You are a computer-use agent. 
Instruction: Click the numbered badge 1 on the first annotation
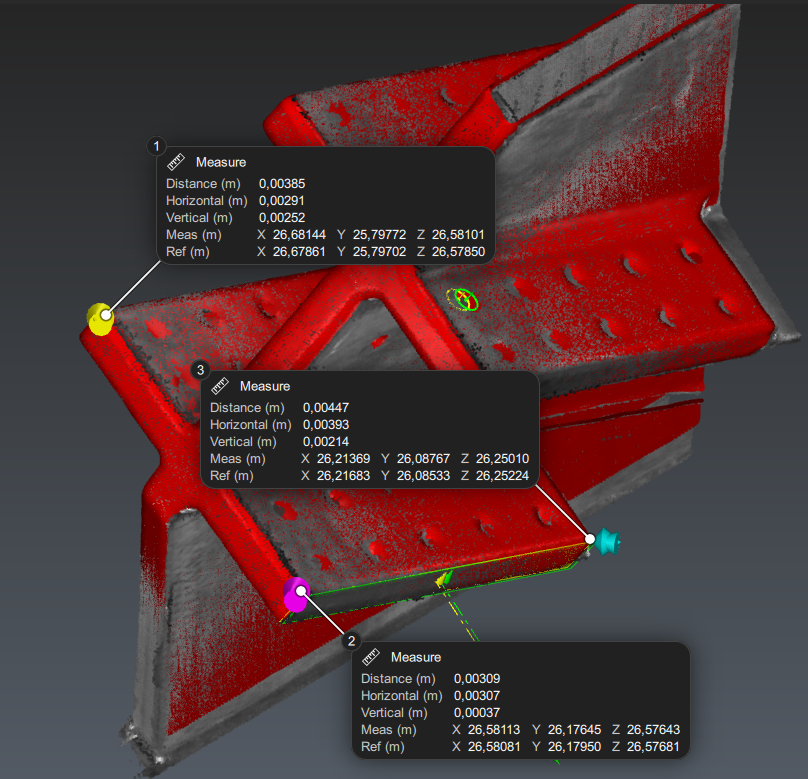(157, 146)
